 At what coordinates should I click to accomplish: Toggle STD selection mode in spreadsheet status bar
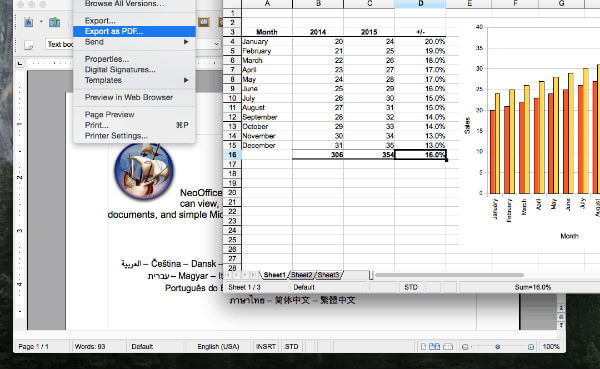[x=411, y=287]
